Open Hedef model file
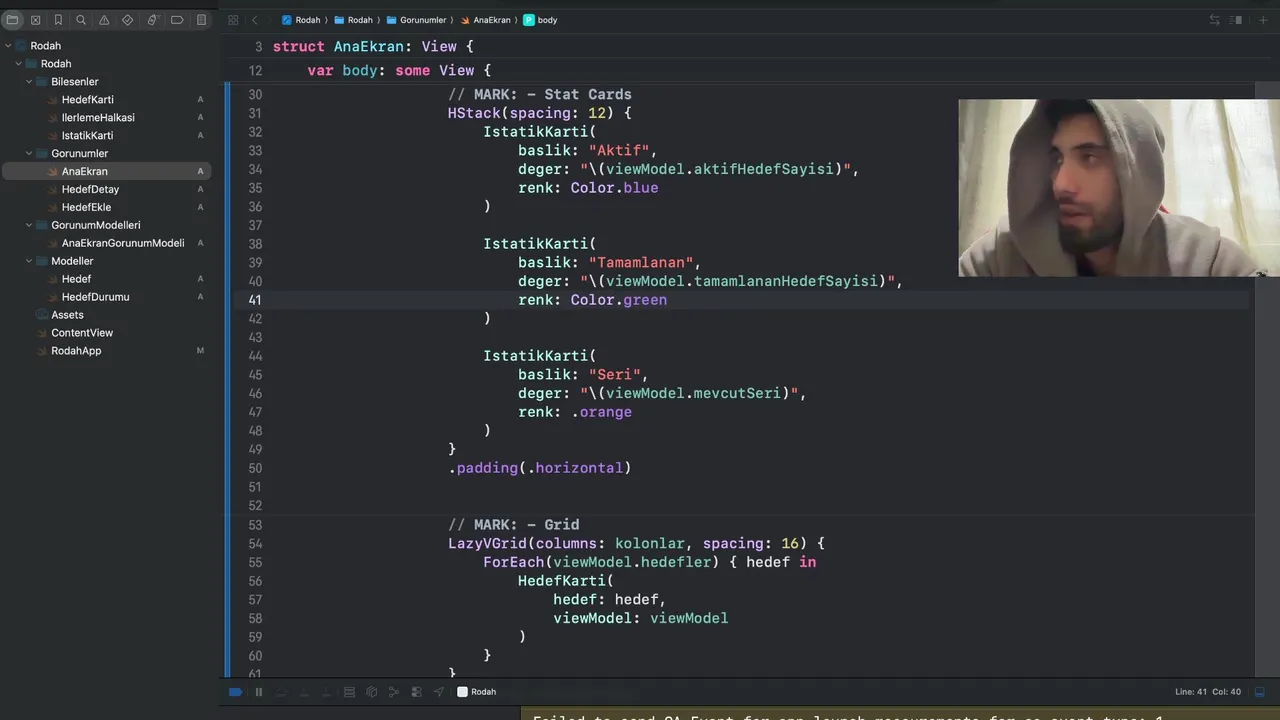Screen dimensions: 1280x720 76,279
